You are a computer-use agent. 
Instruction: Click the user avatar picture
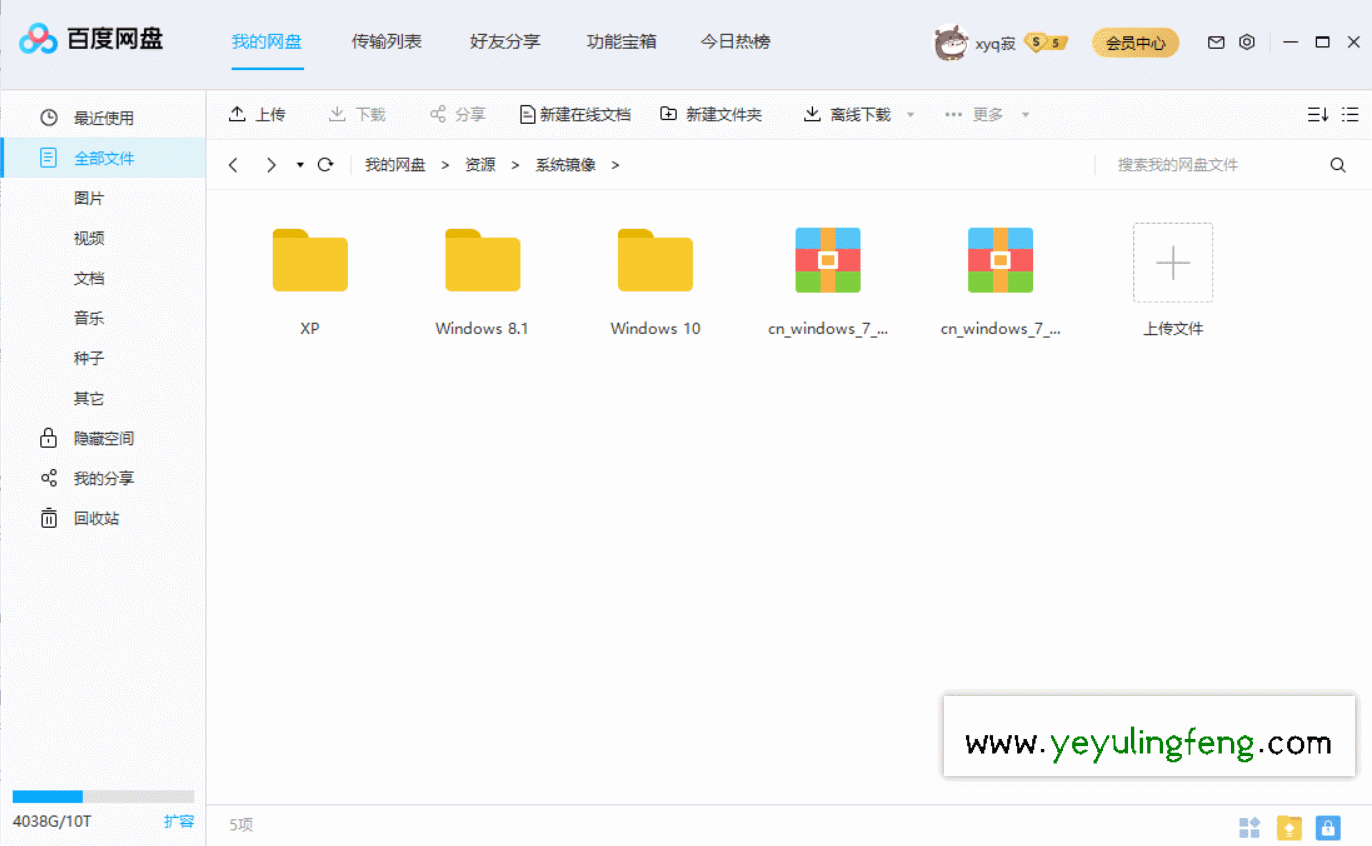[951, 42]
